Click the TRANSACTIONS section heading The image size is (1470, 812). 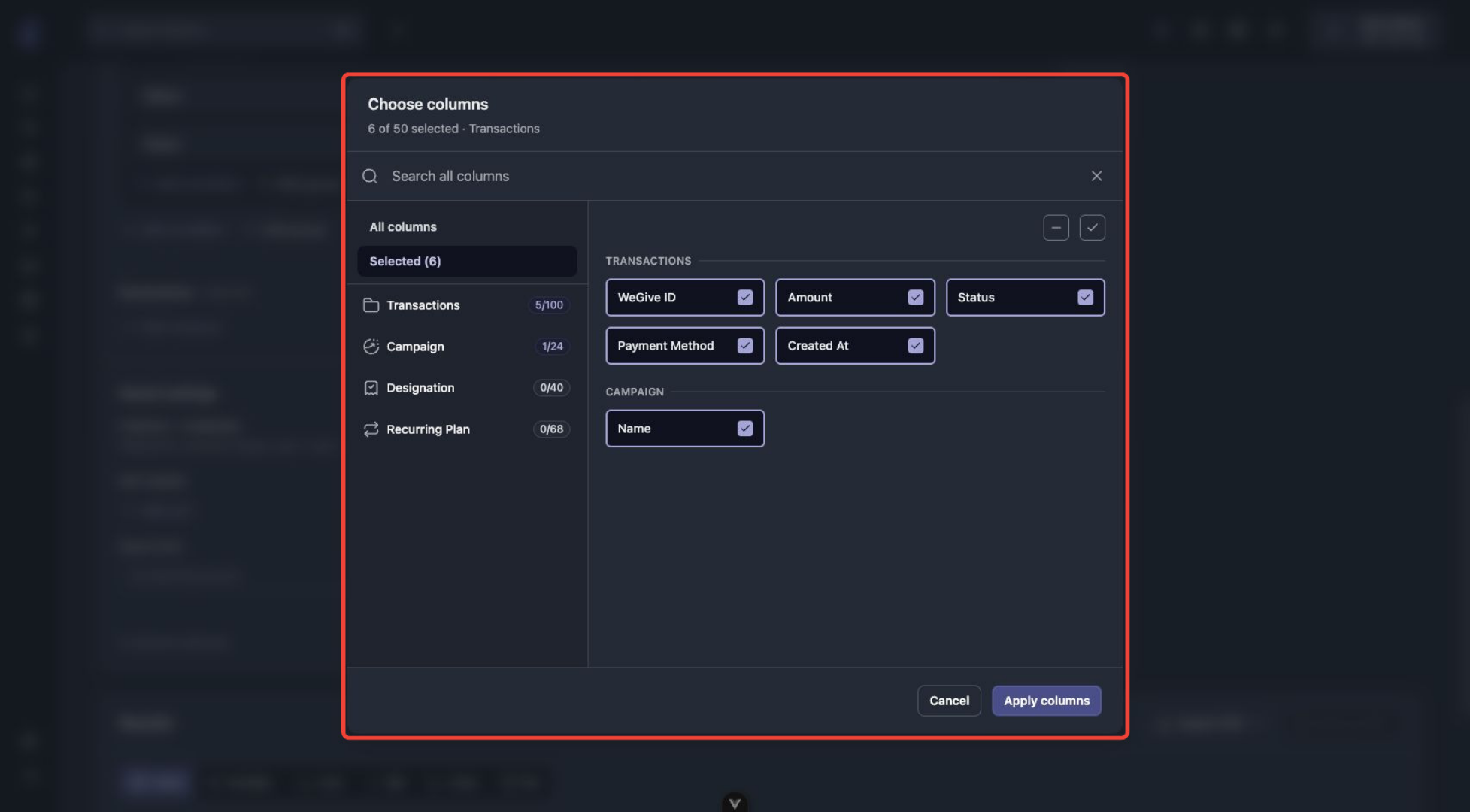coord(648,261)
